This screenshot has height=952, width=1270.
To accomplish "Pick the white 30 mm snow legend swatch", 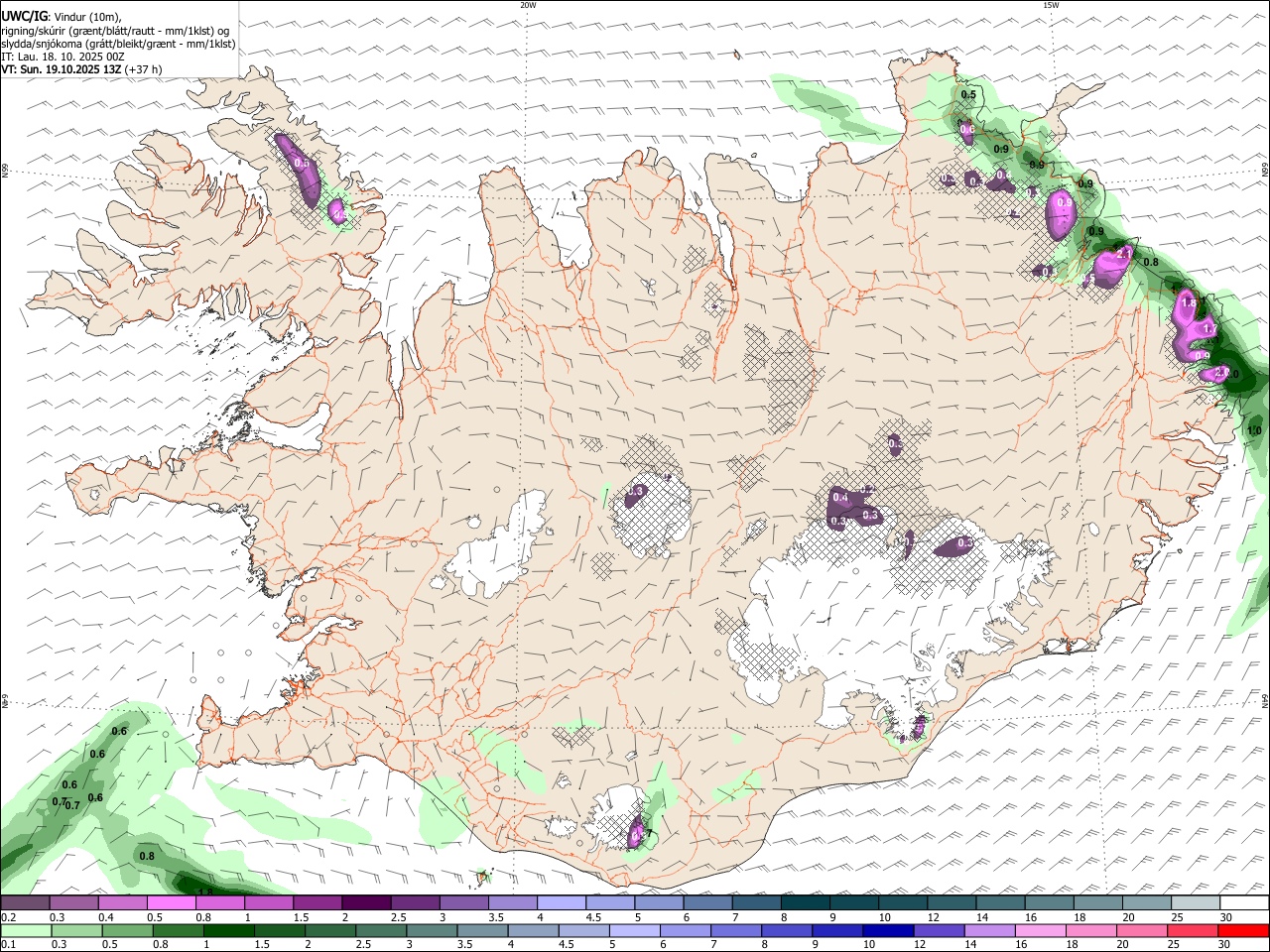I will tap(1243, 902).
